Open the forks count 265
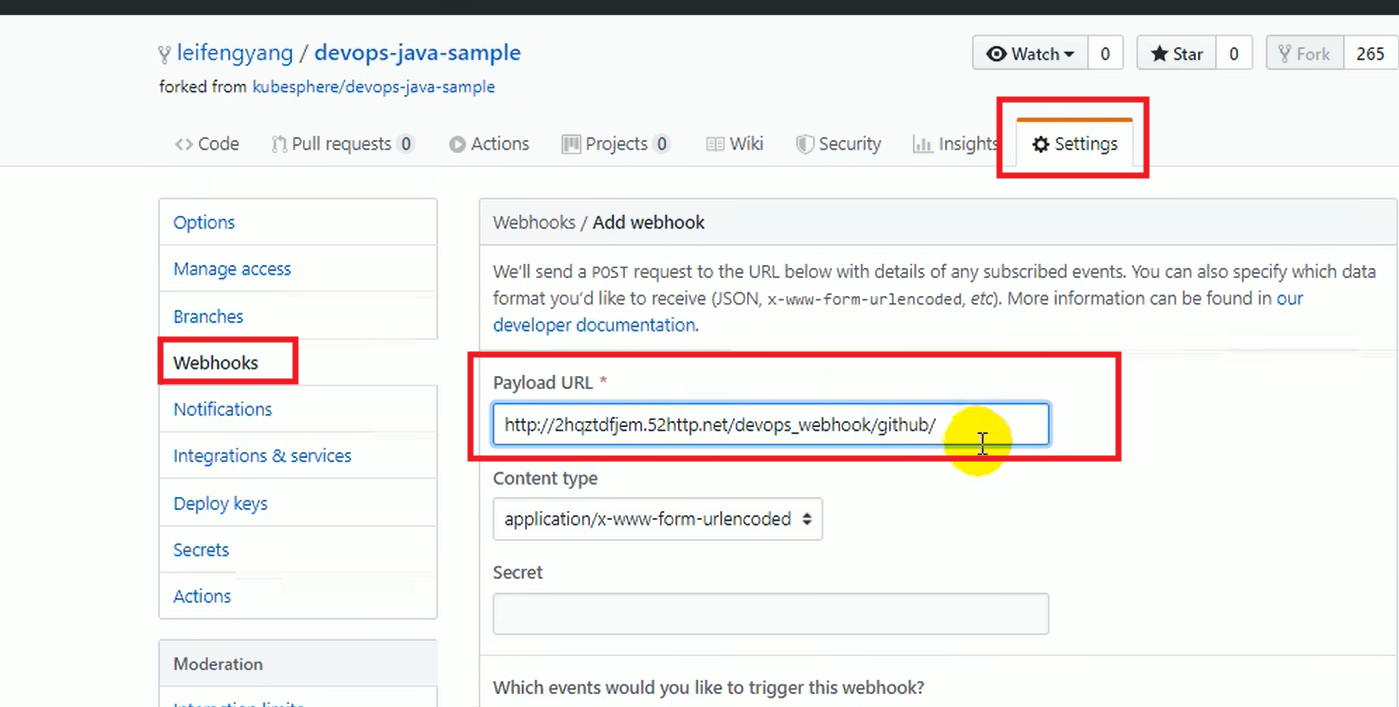The width and height of the screenshot is (1399, 707). click(x=1370, y=53)
